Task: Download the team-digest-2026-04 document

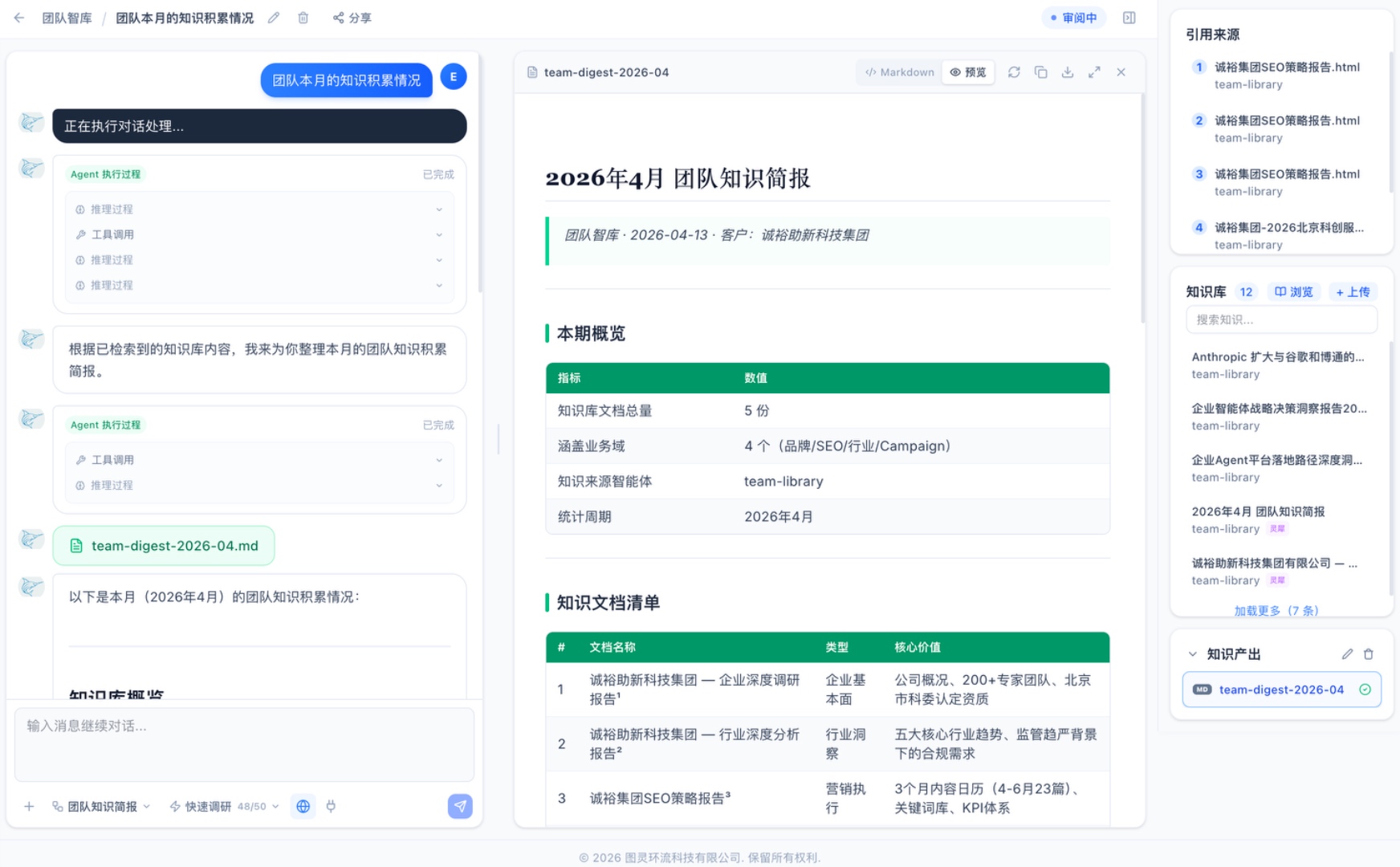Action: pyautogui.click(x=1068, y=72)
